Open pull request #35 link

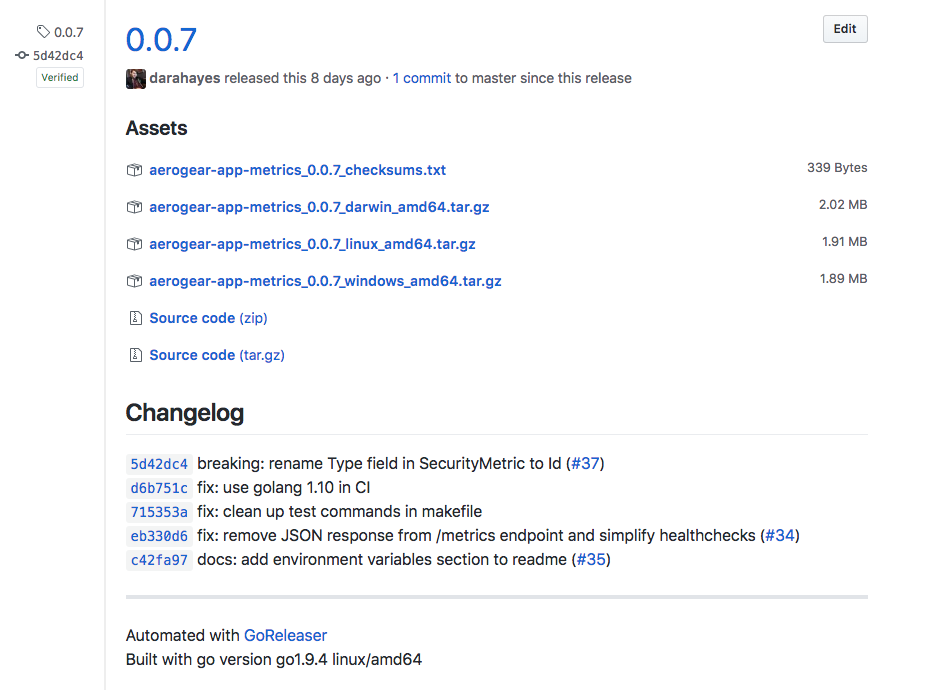[x=591, y=560]
